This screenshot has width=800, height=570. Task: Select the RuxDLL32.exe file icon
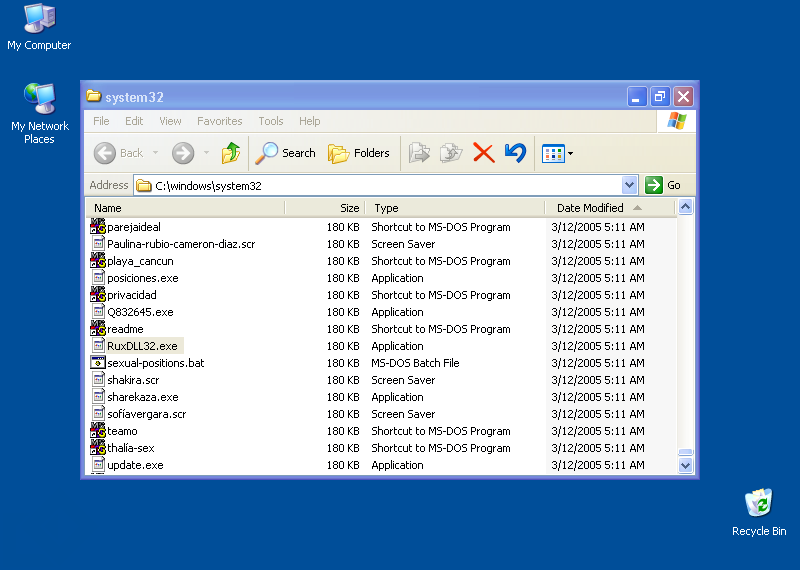pos(98,345)
